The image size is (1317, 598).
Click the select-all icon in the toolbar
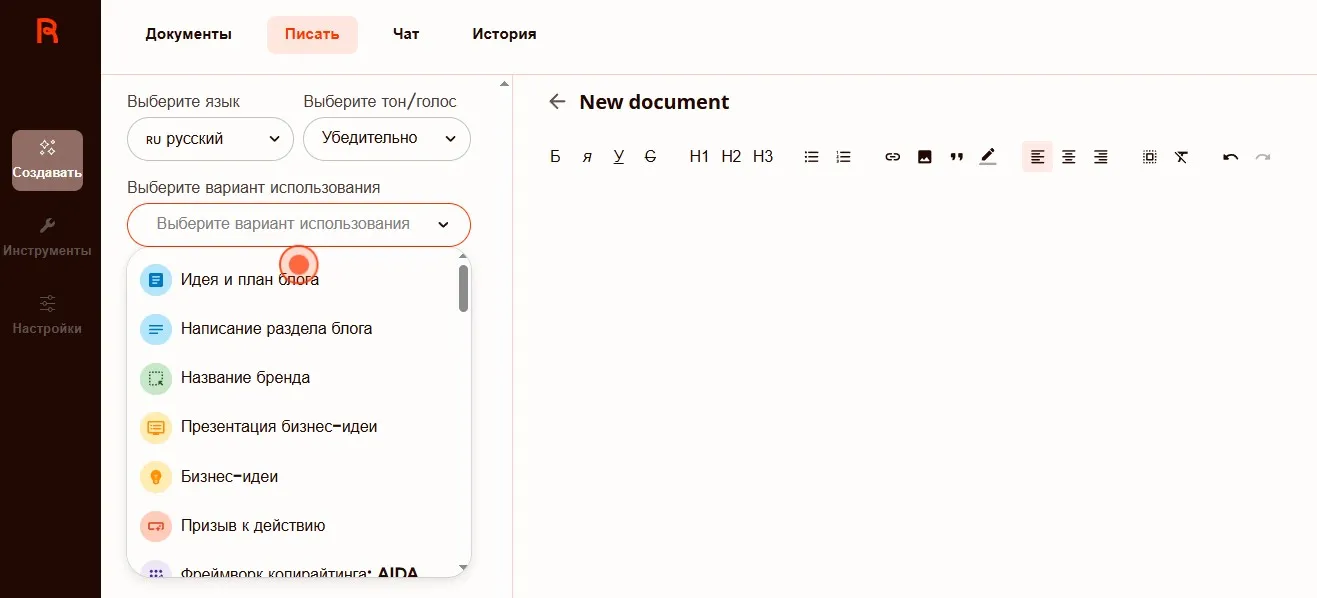(x=1150, y=157)
